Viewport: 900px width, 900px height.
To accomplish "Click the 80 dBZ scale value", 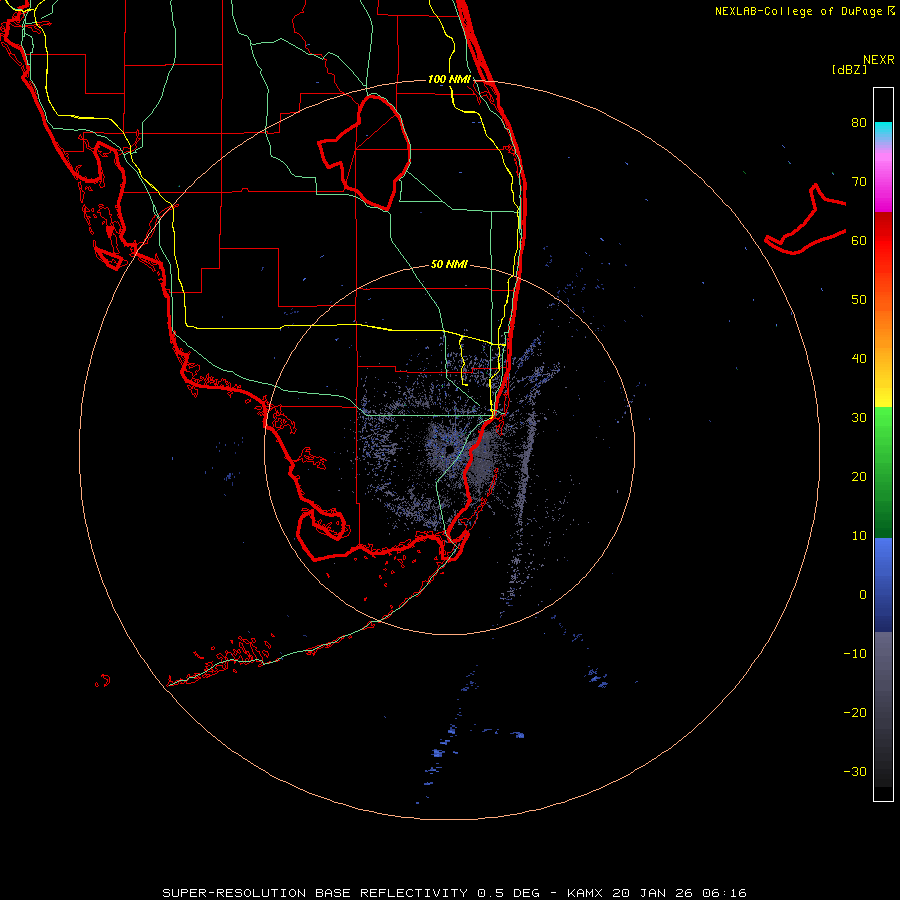I will 859,122.
